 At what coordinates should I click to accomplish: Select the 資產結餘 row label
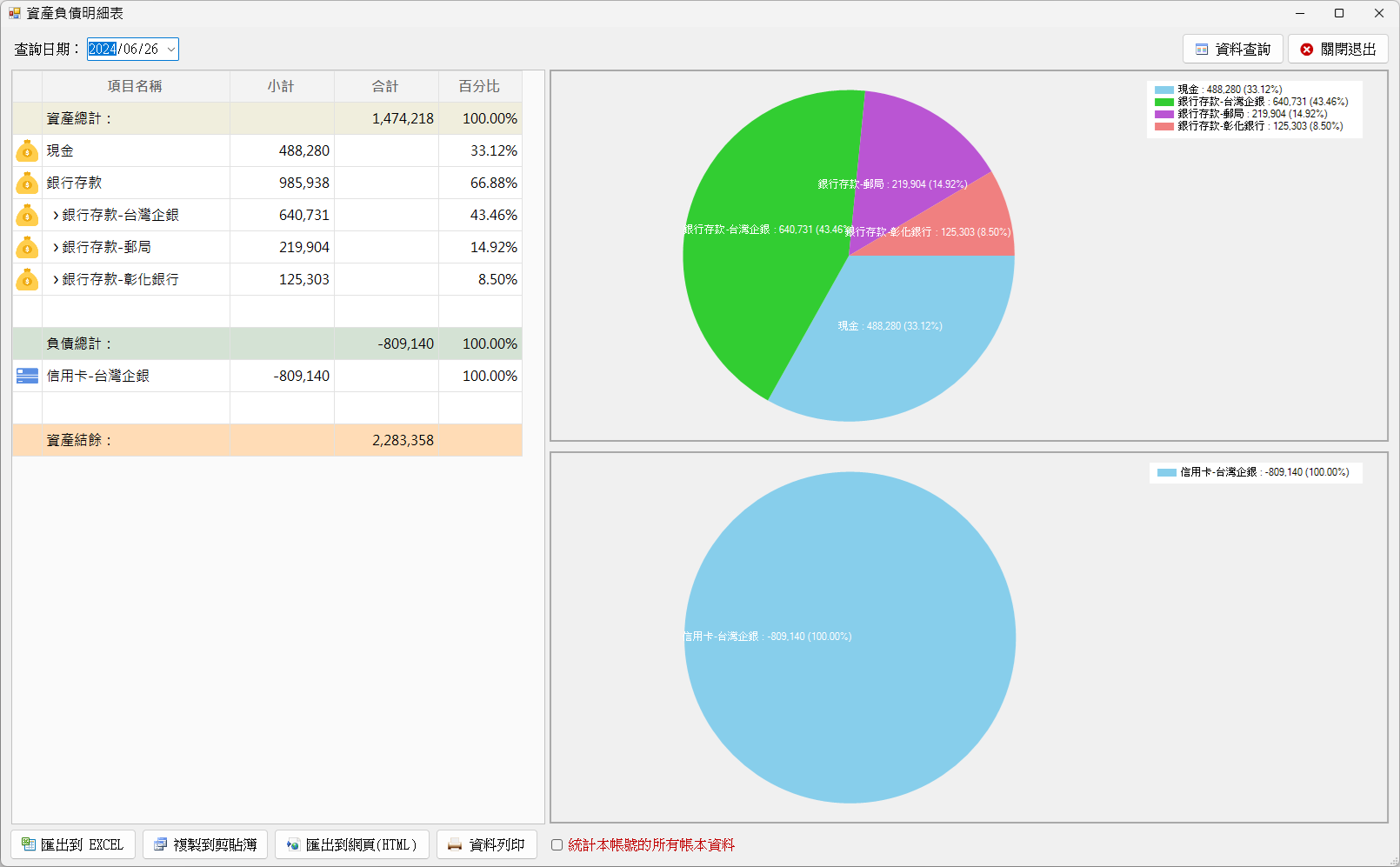click(x=80, y=440)
